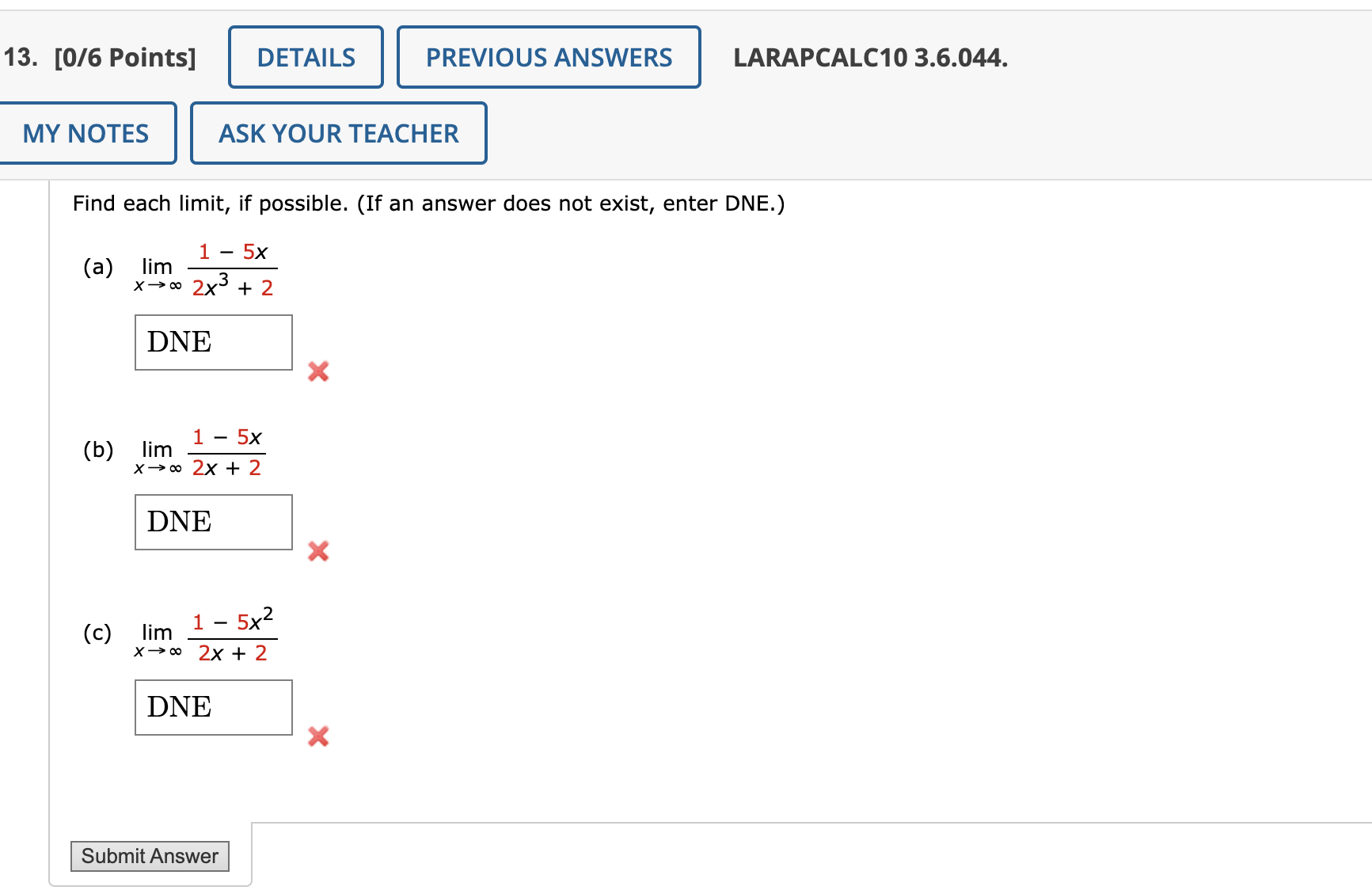Click question number 13
The image size is (1372, 894).
pyautogui.click(x=17, y=56)
